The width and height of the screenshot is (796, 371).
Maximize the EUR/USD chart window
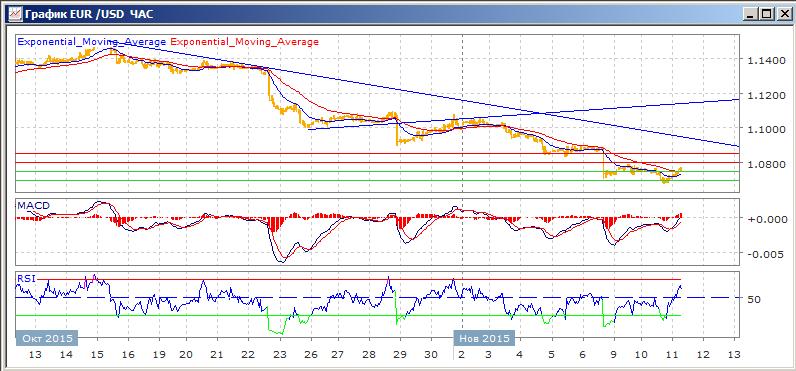pyautogui.click(x=766, y=15)
